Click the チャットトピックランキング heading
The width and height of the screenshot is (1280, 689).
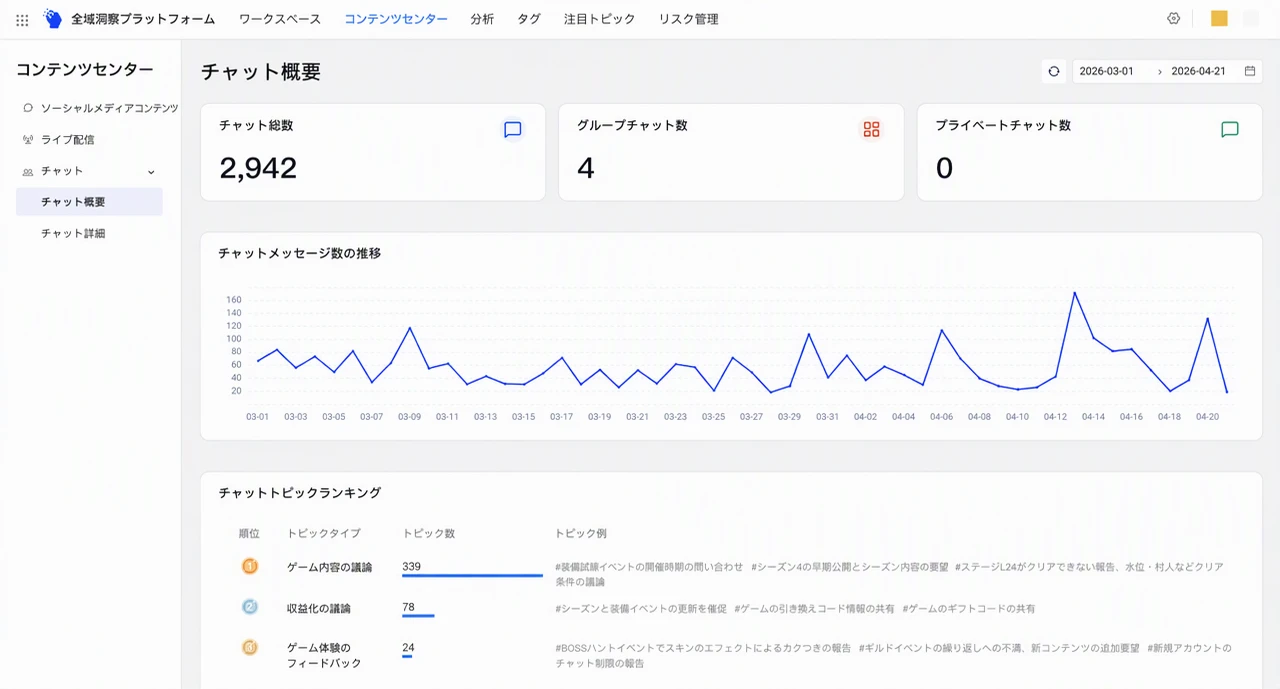(x=299, y=493)
